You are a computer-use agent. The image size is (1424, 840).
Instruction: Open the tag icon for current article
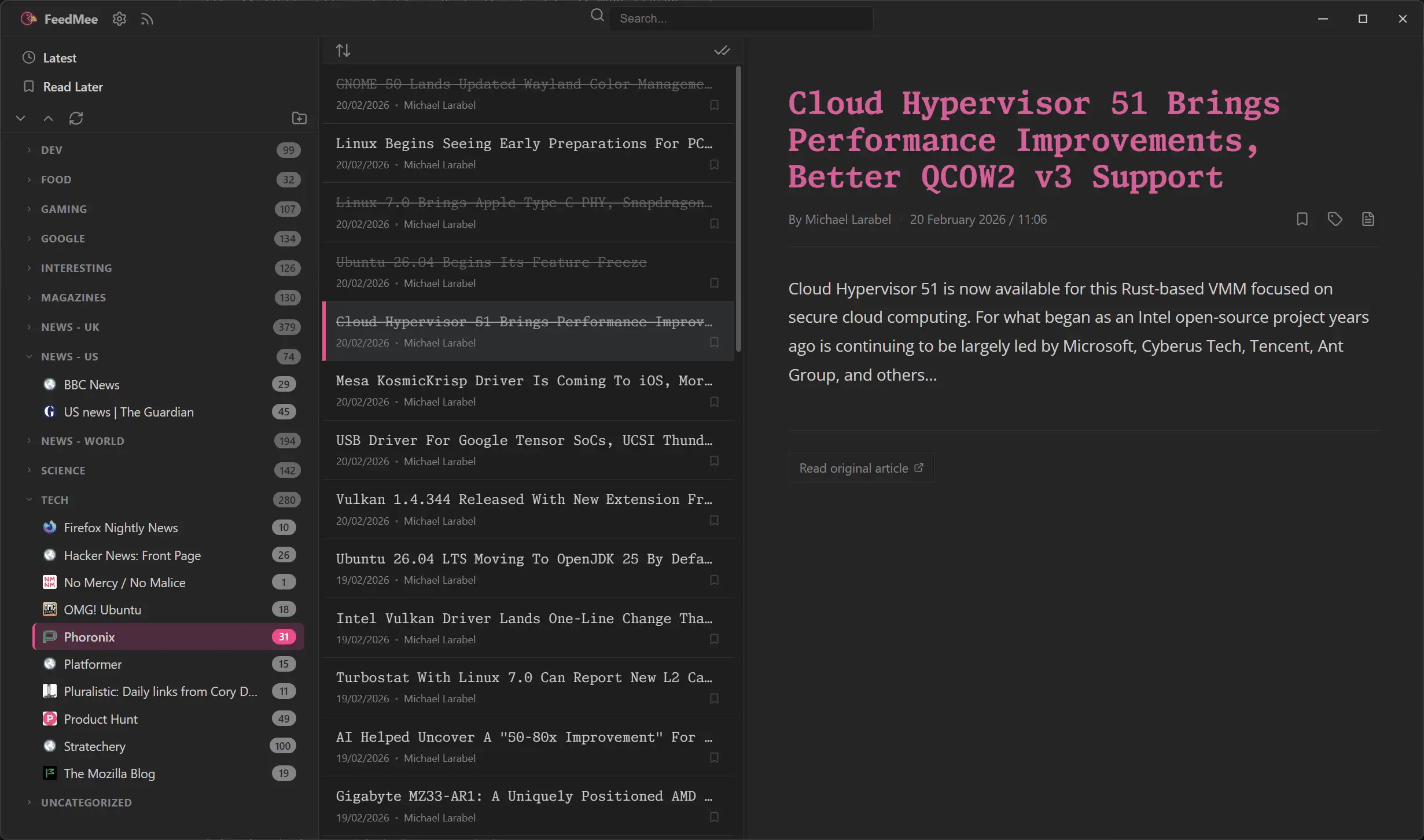[x=1335, y=219]
